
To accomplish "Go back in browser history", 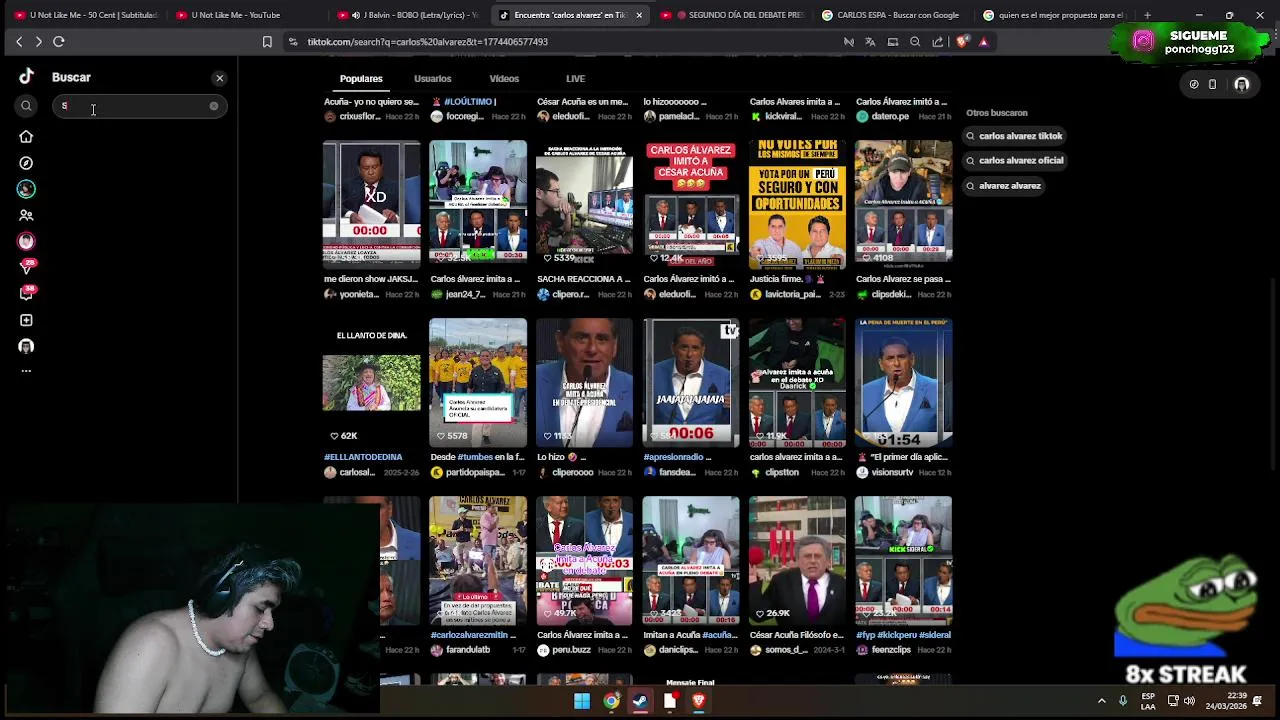I will (x=19, y=41).
